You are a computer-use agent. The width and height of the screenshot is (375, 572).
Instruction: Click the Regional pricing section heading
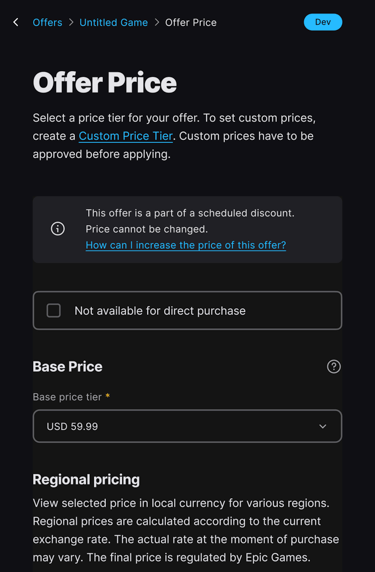coord(86,479)
